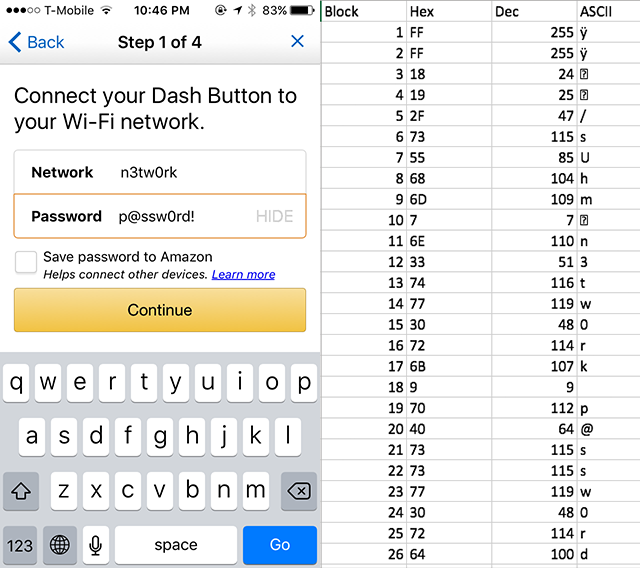This screenshot has height=568, width=640.
Task: Tap the Network field showing n3tw0rk
Action: pyautogui.click(x=160, y=172)
